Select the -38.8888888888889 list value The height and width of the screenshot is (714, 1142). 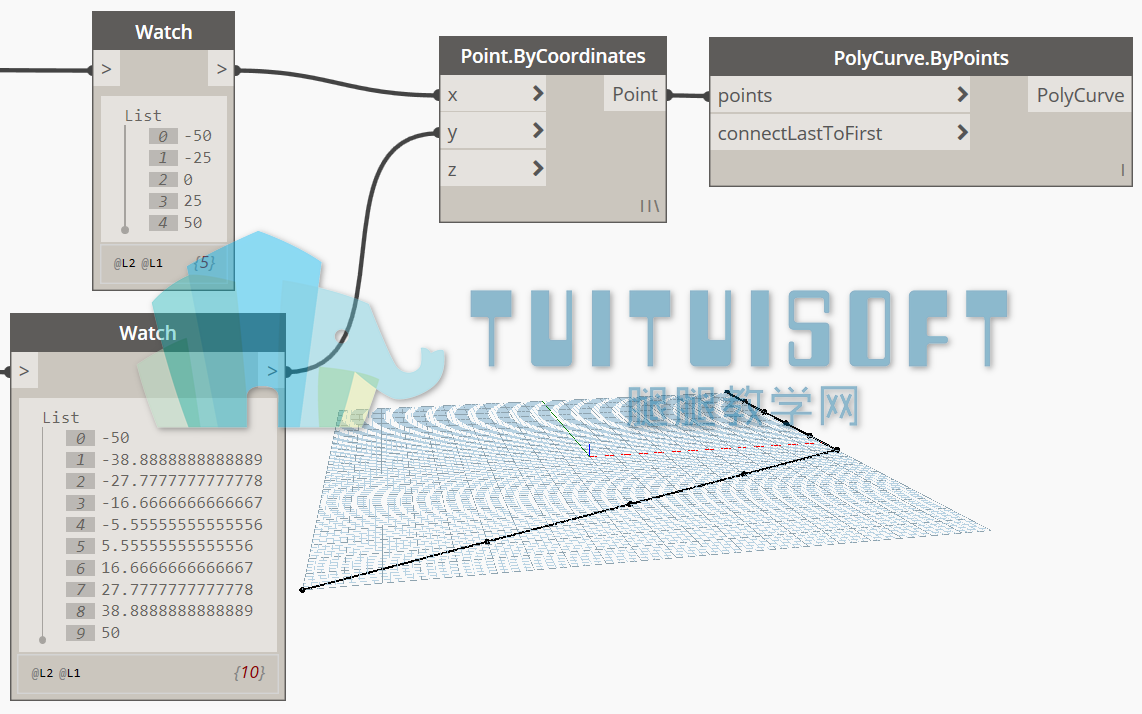tap(182, 460)
